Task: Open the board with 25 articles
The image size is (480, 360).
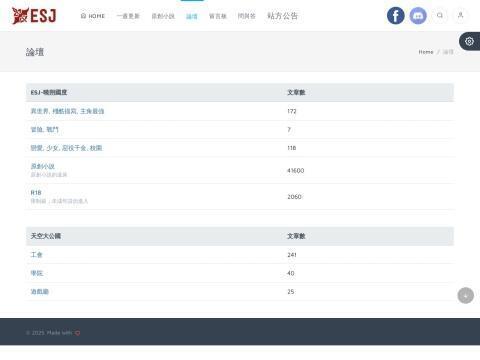Action: 40,292
